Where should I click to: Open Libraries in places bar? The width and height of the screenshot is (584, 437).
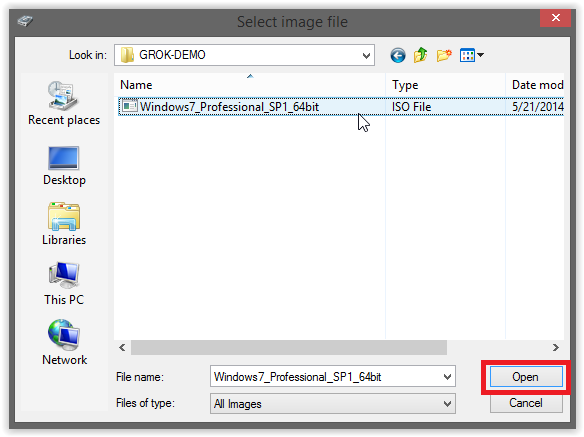pyautogui.click(x=64, y=224)
